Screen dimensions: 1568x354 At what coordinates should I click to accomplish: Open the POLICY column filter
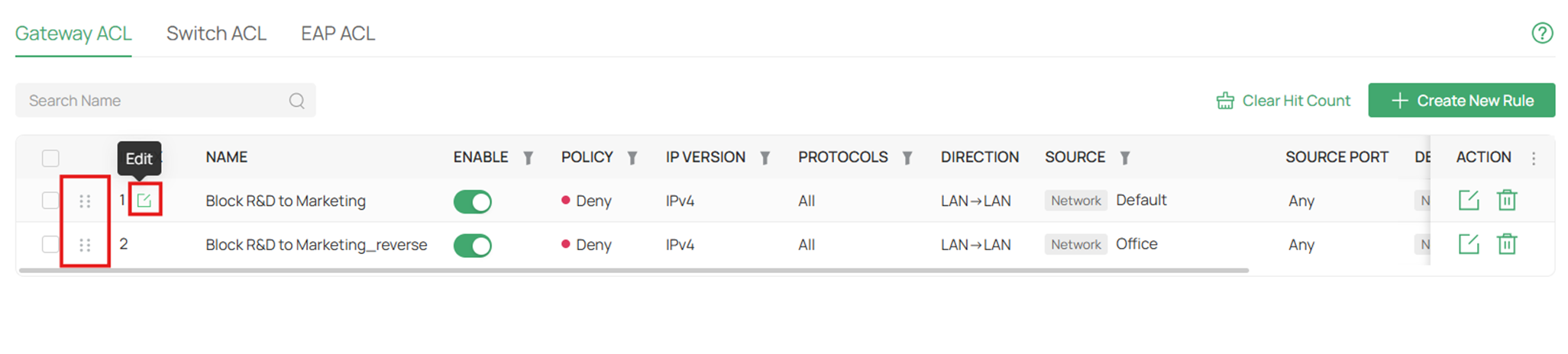coord(632,158)
